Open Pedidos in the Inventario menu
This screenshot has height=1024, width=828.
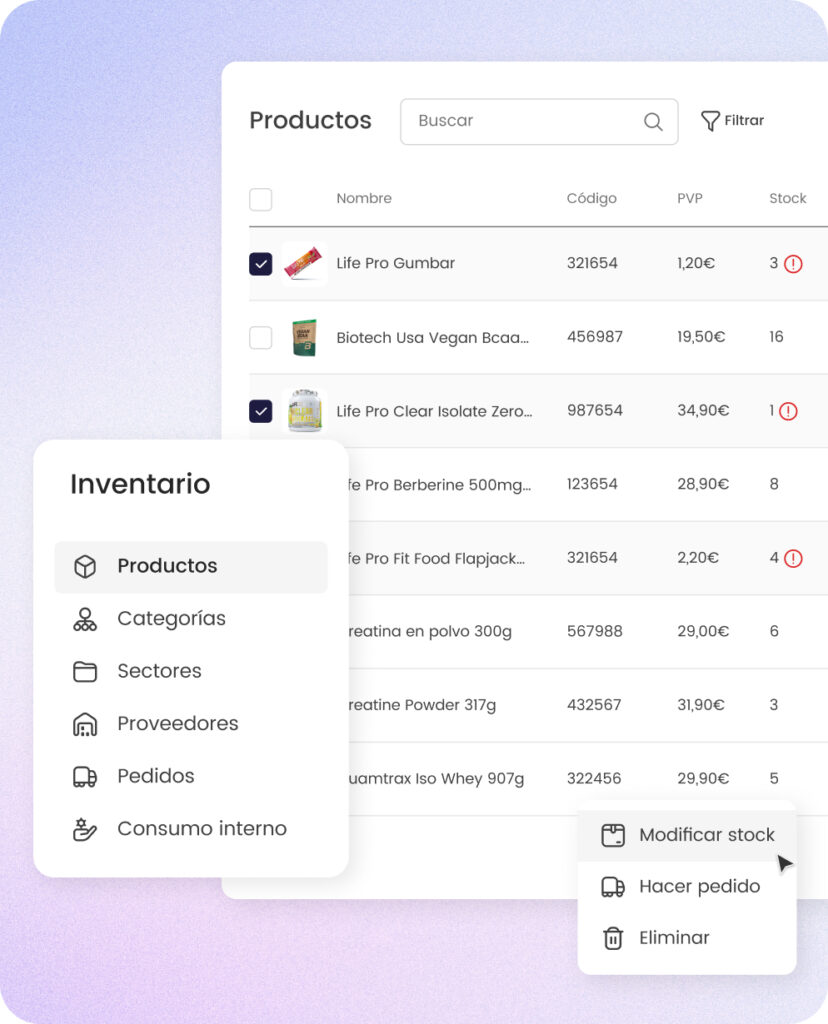tap(191, 776)
